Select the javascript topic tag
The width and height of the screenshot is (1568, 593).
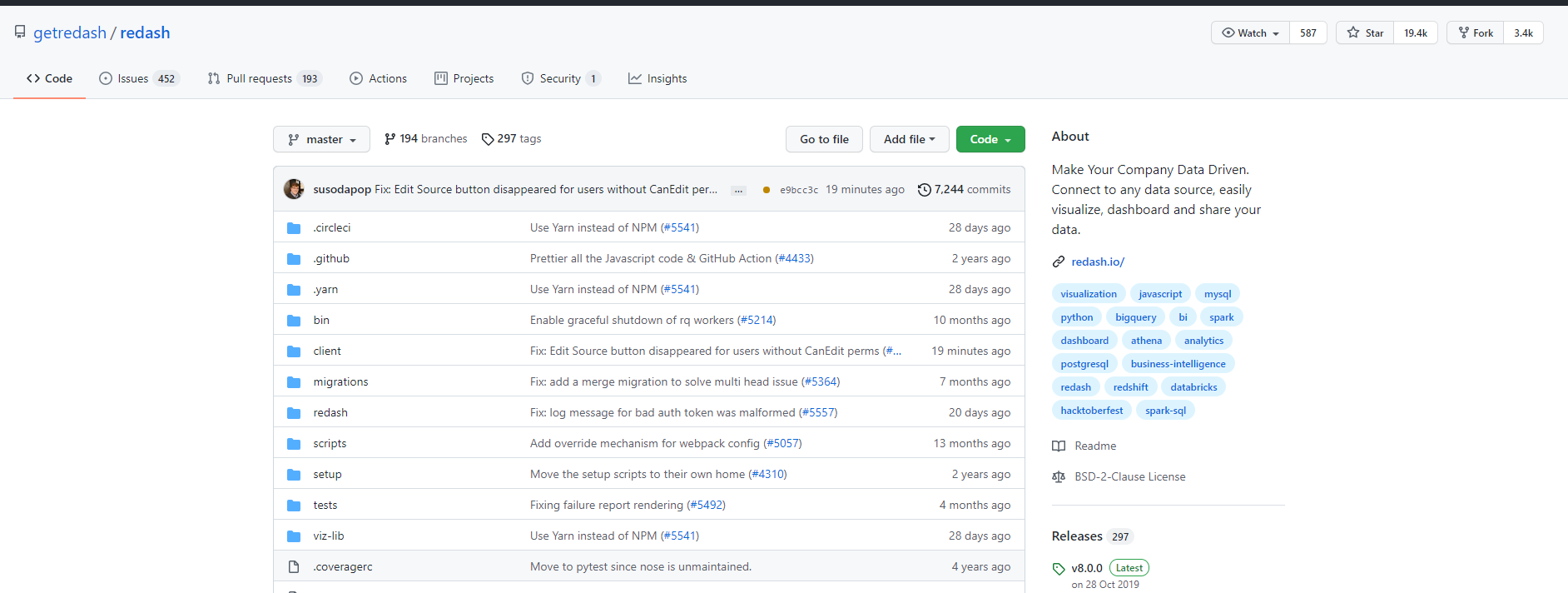1160,294
